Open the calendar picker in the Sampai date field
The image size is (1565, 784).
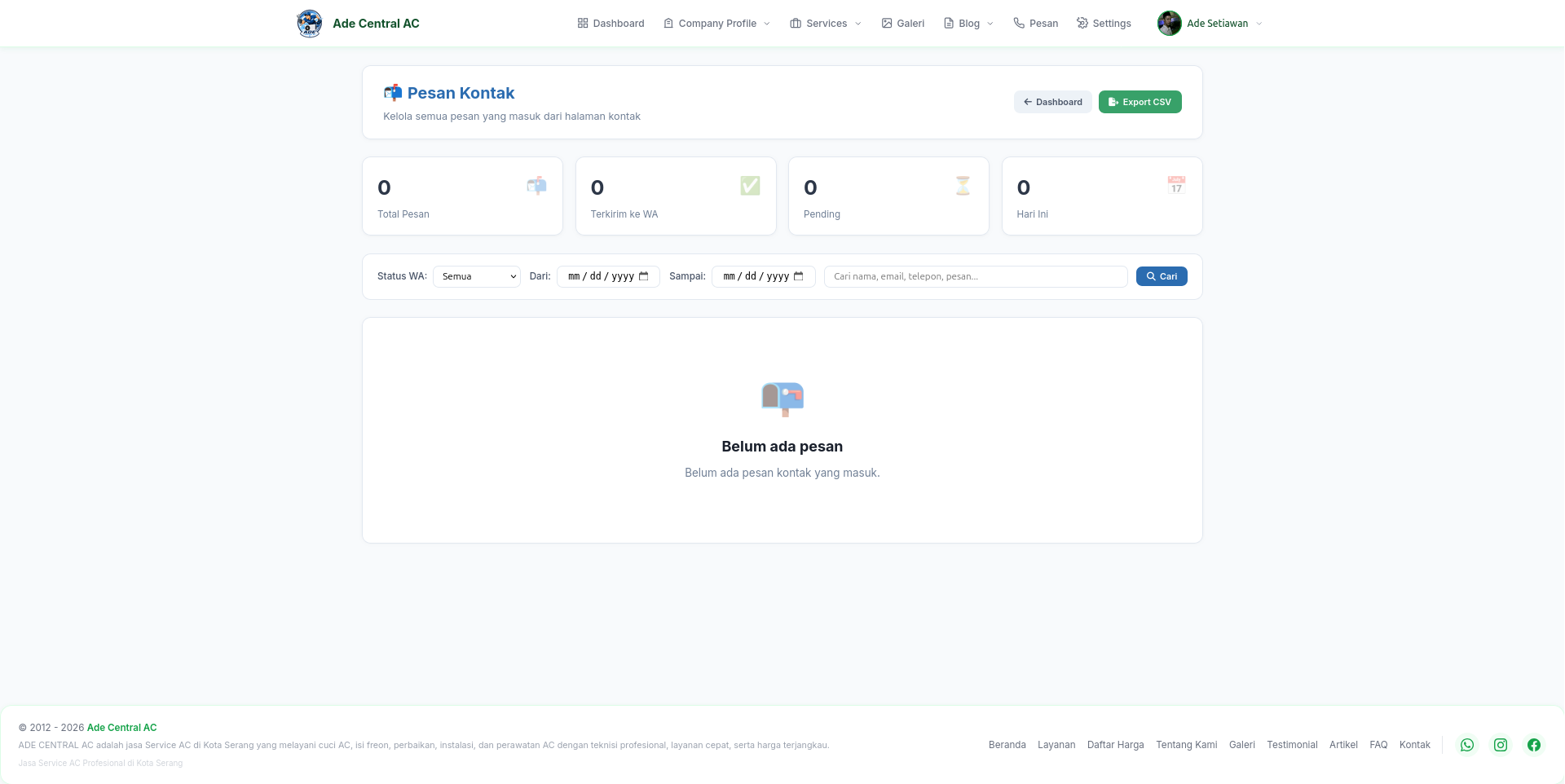(x=799, y=276)
